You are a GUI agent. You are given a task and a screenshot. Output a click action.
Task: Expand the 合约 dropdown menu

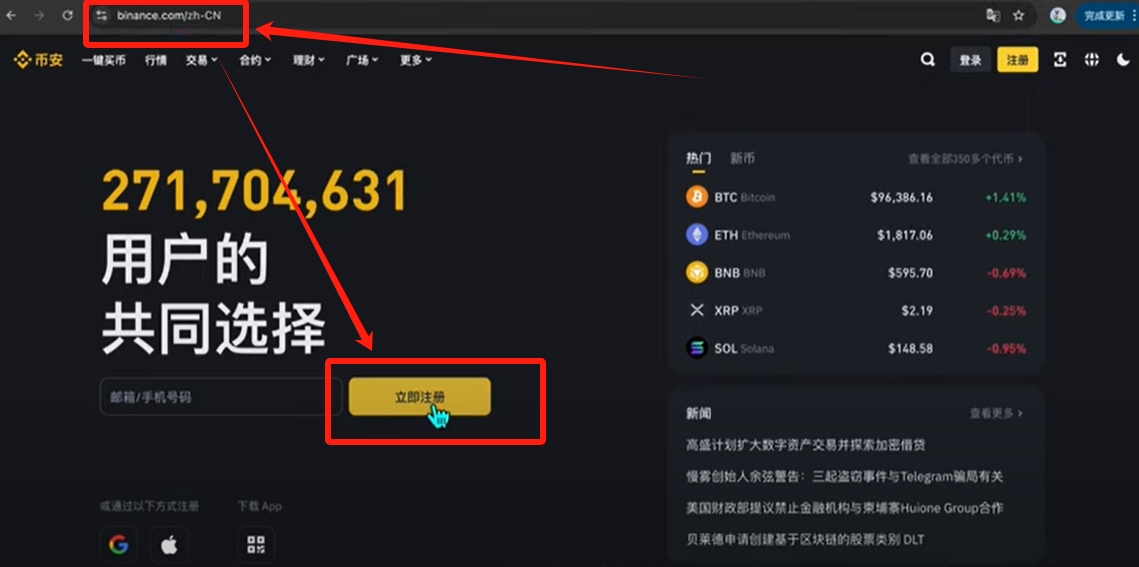click(255, 60)
